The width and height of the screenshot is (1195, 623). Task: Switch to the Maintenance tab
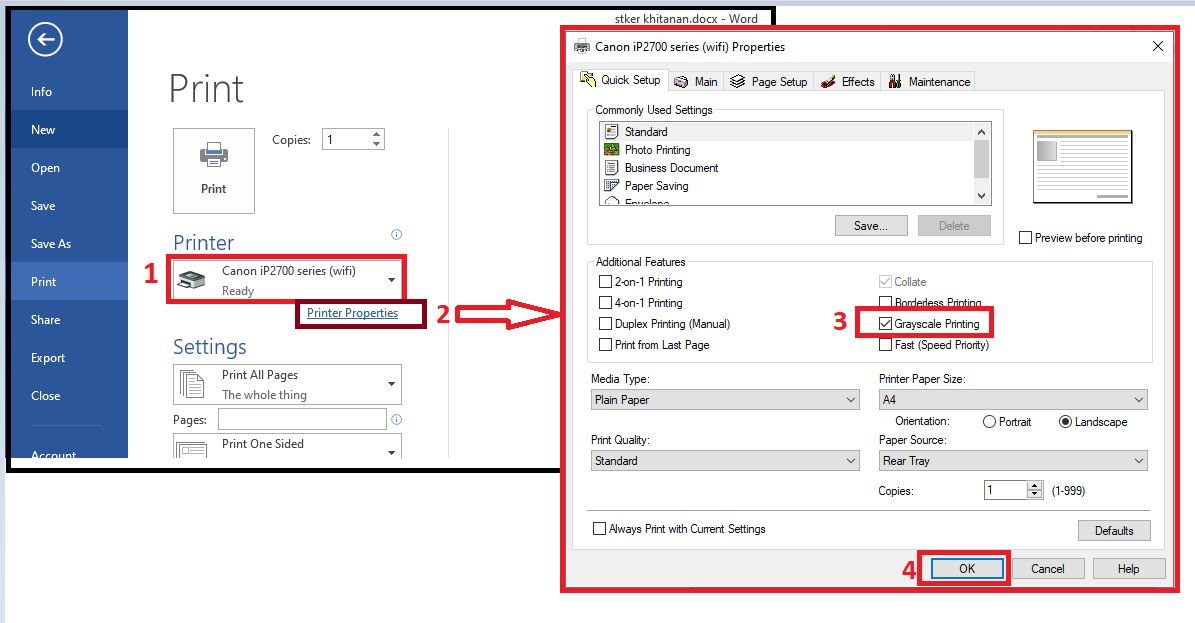929,82
